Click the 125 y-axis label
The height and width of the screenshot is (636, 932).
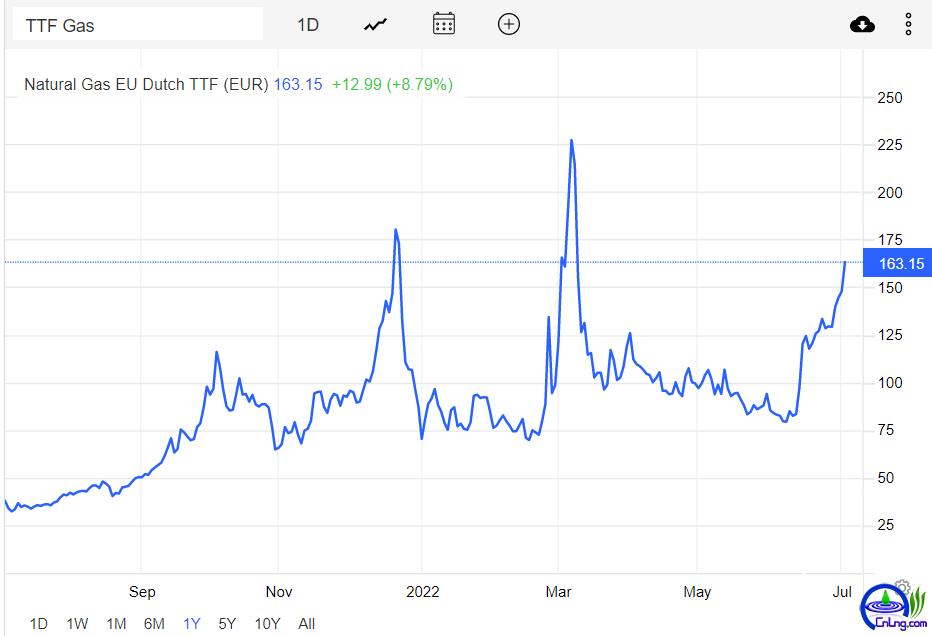(x=890, y=335)
